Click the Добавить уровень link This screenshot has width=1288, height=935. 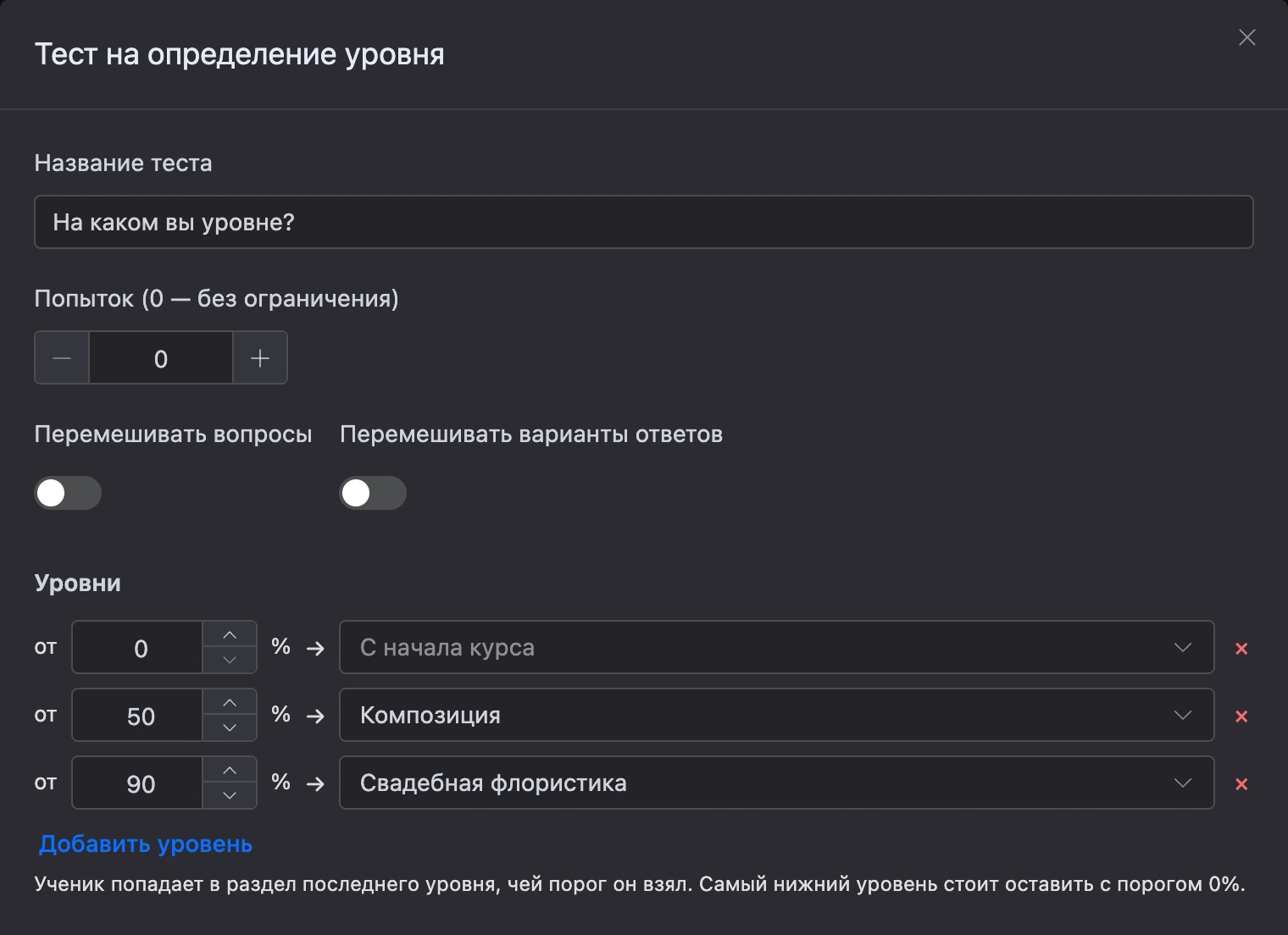[146, 844]
